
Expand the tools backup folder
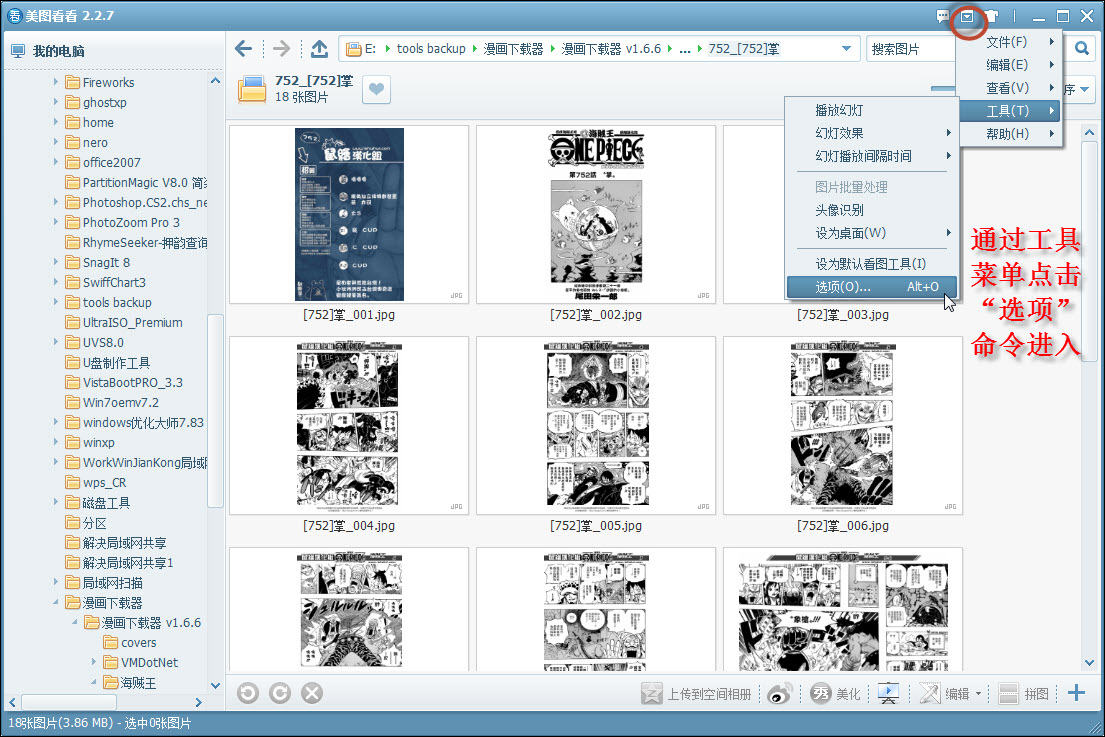(x=56, y=302)
